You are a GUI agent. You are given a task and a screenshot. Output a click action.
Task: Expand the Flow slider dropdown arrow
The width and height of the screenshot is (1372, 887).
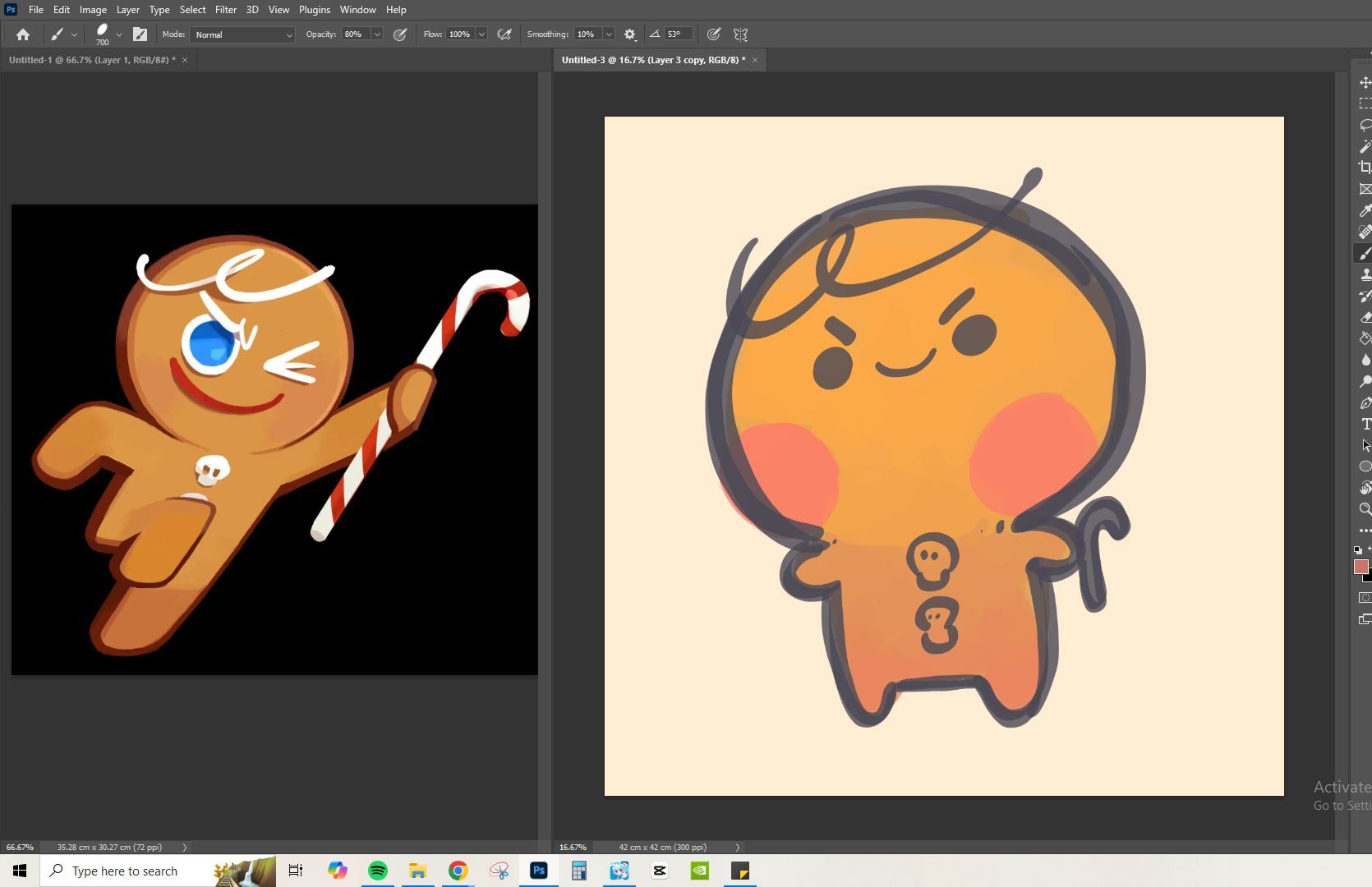(x=481, y=34)
